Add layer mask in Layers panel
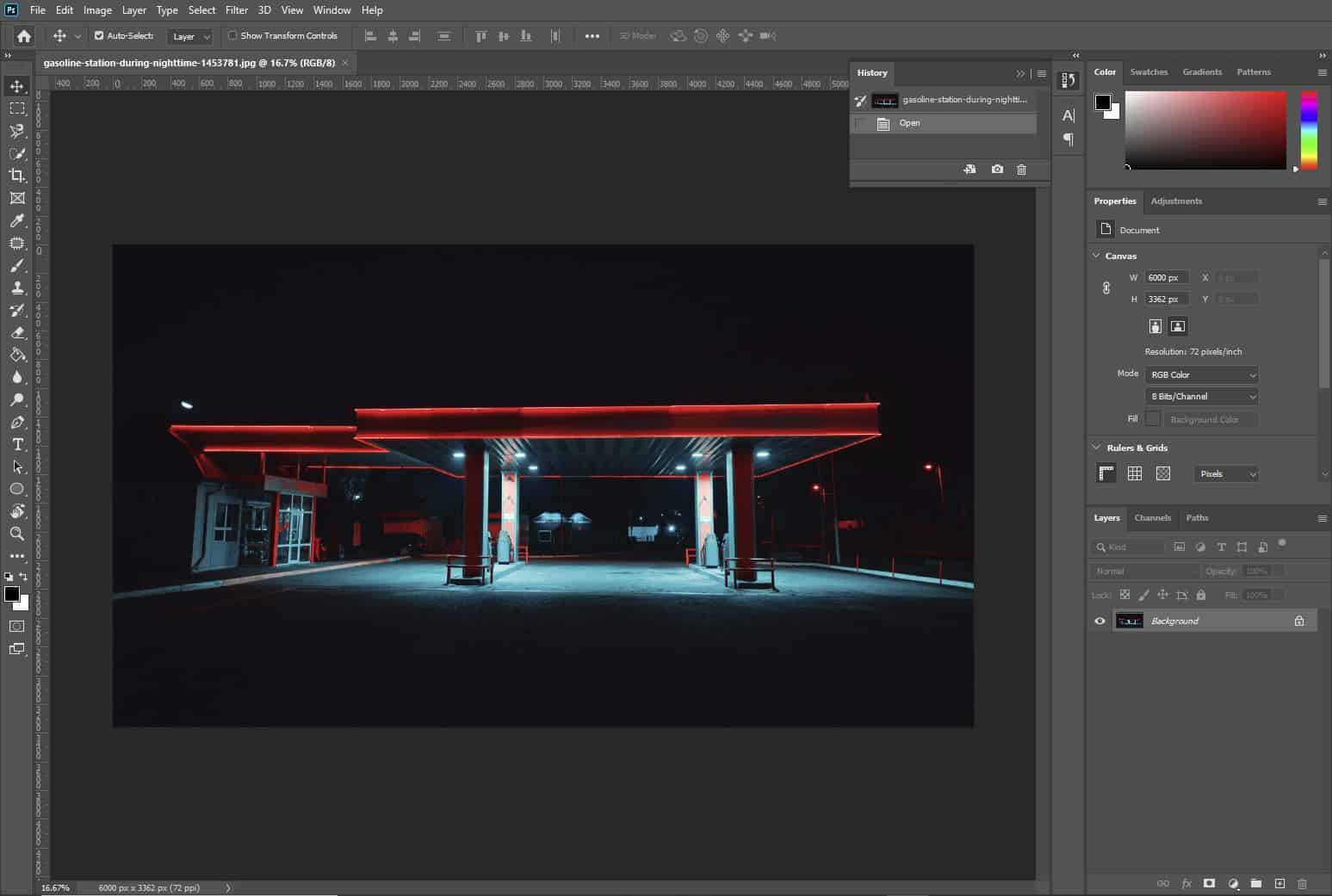Viewport: 1332px width, 896px height. [x=1209, y=883]
